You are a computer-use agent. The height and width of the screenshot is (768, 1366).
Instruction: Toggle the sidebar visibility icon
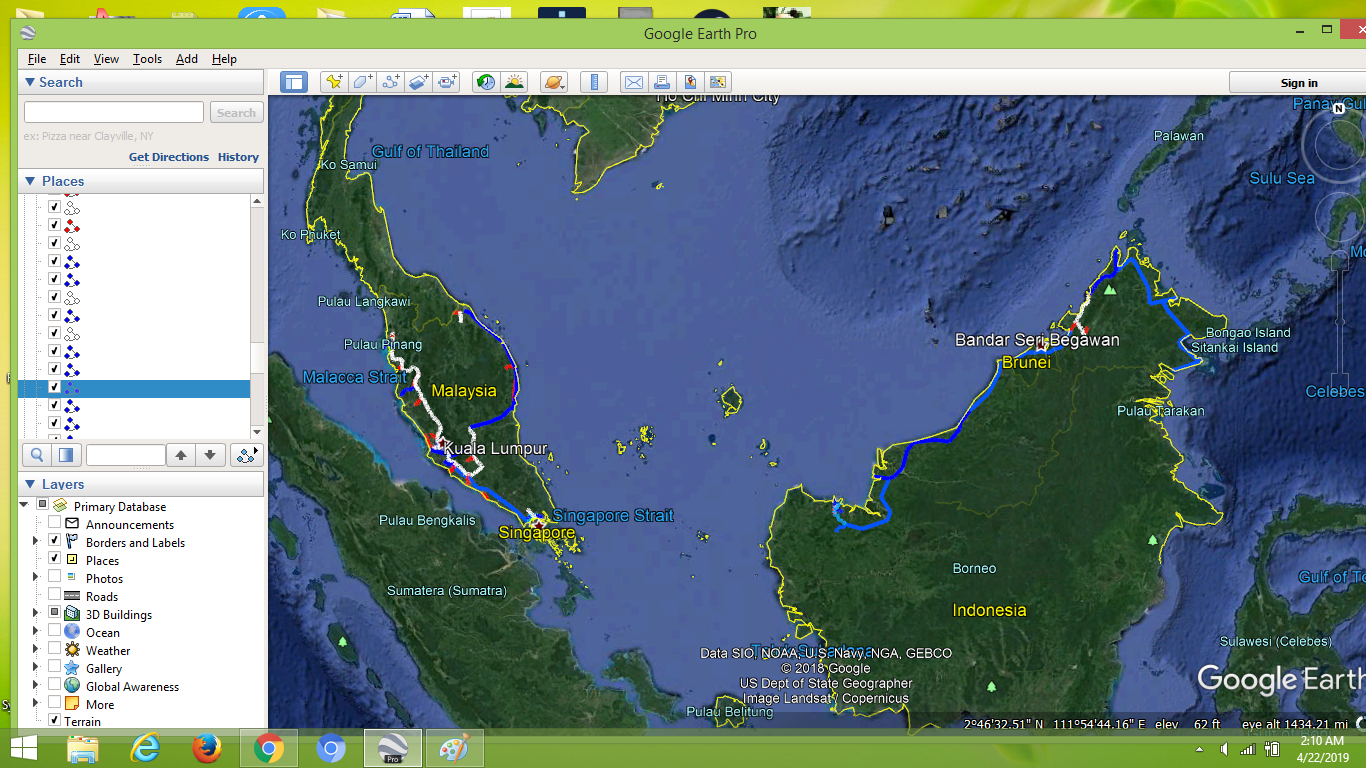[294, 82]
